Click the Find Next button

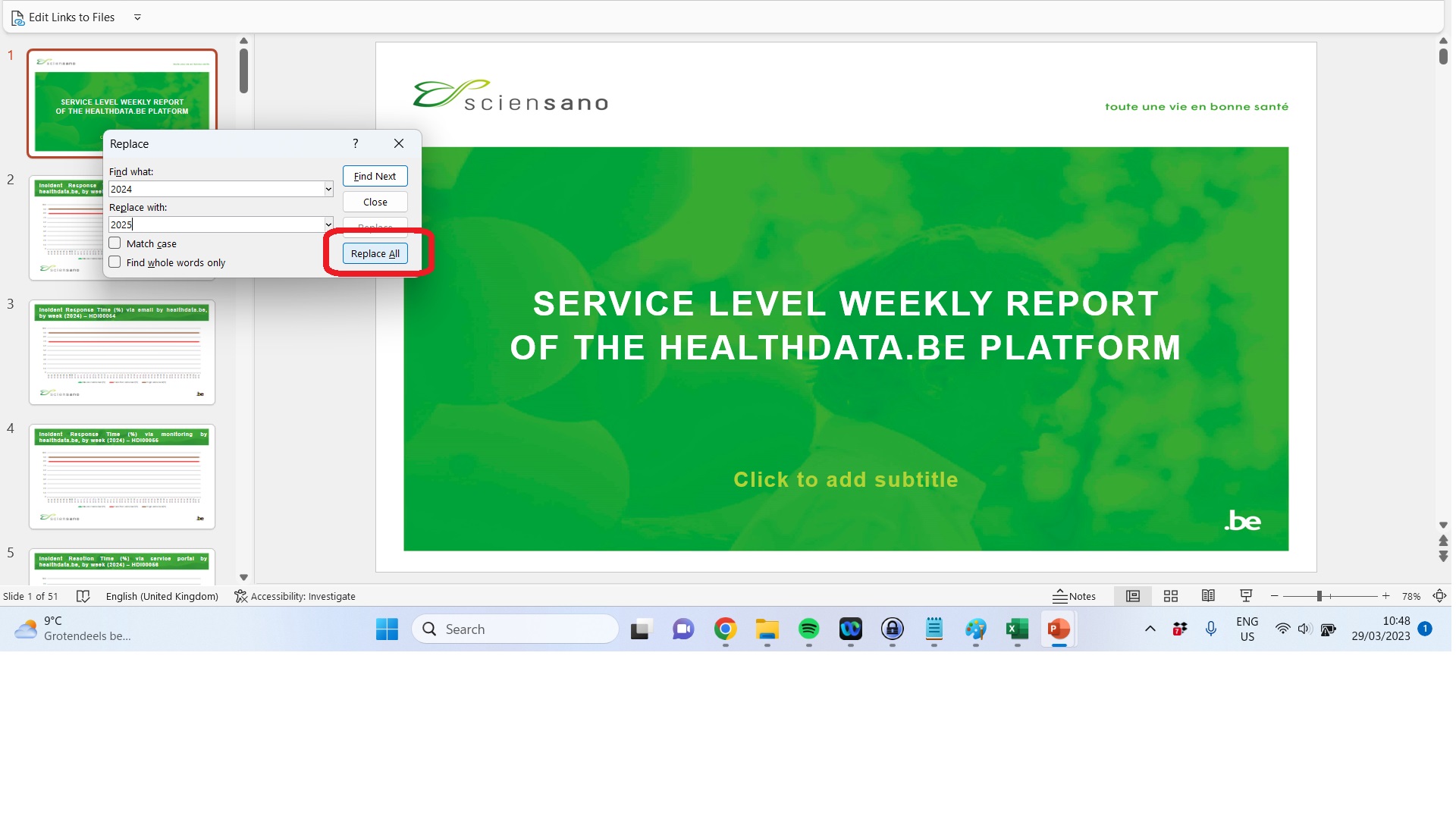375,176
